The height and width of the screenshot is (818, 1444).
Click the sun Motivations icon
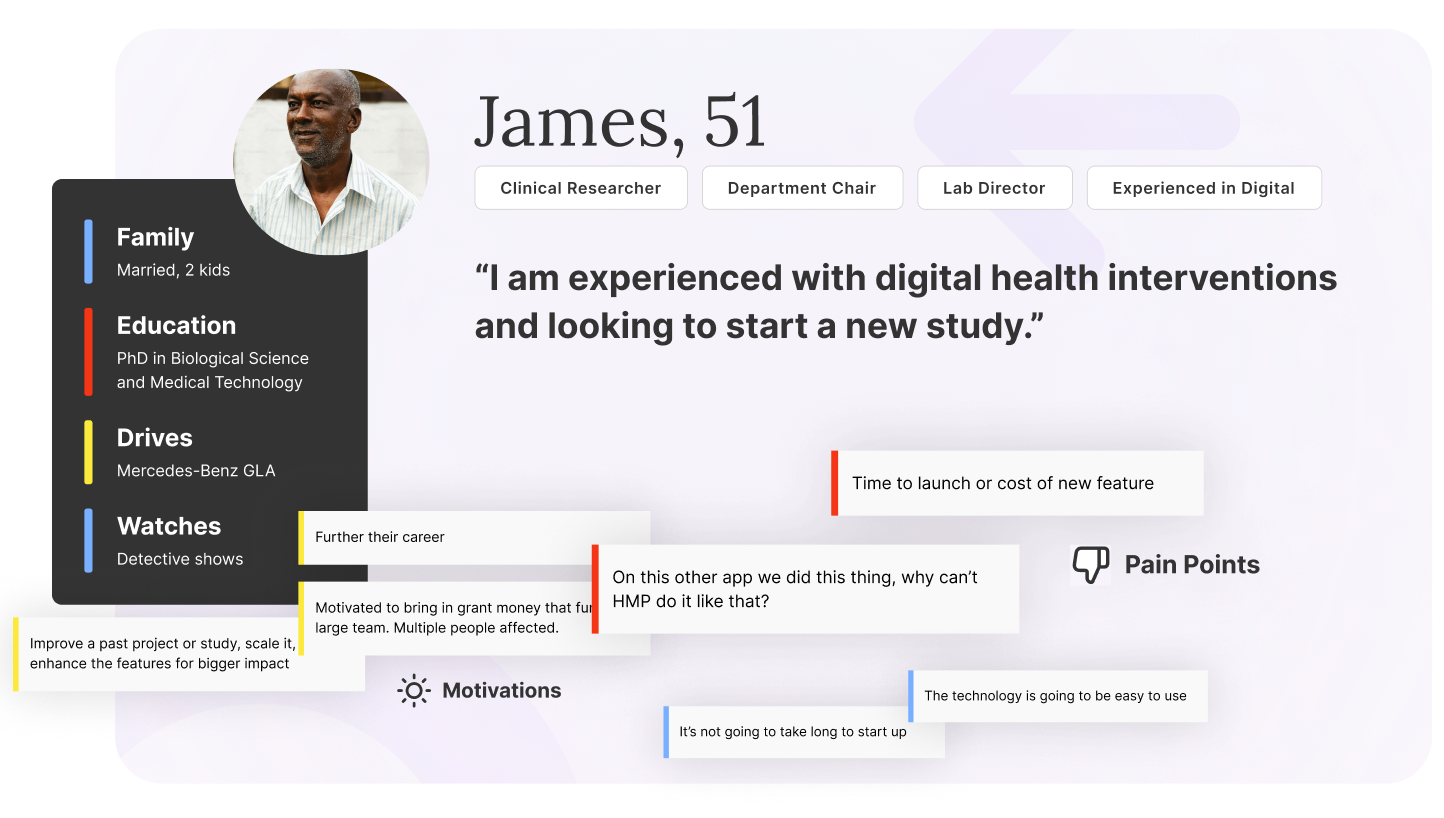coord(413,691)
